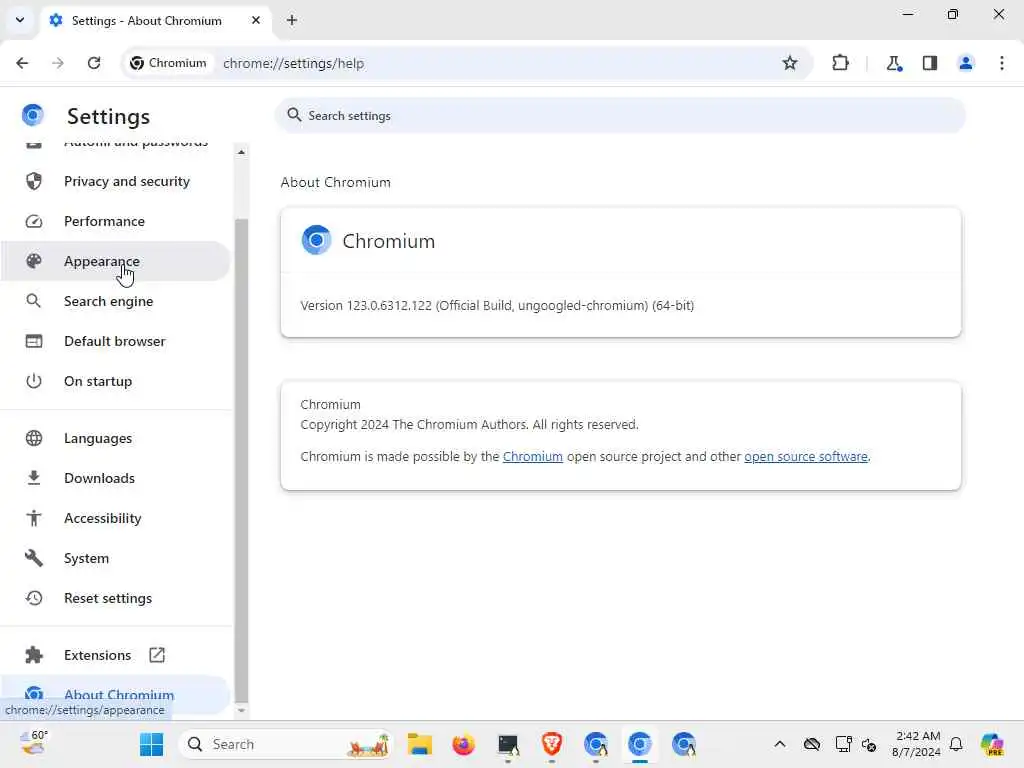Open Appearance settings
The image size is (1024, 768).
(x=115, y=261)
